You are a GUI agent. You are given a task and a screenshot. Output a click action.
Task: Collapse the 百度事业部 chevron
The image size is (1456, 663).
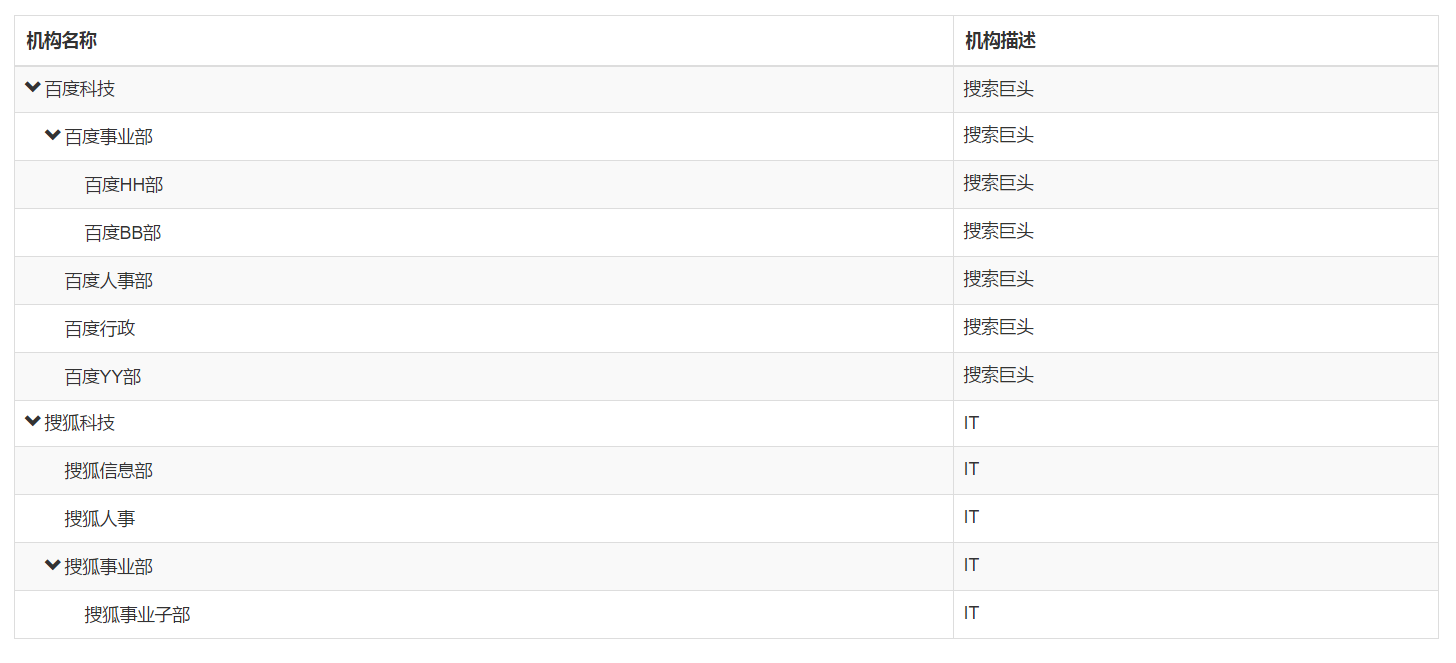pyautogui.click(x=53, y=135)
